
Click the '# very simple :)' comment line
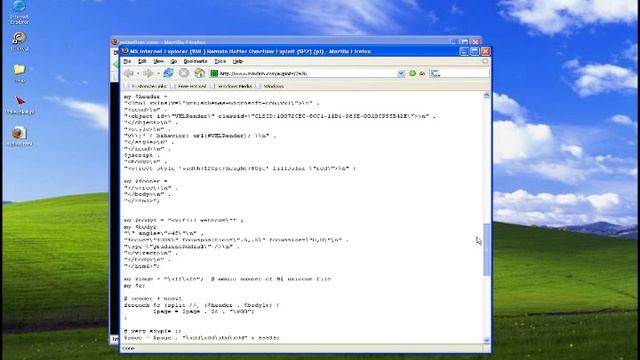(x=152, y=331)
